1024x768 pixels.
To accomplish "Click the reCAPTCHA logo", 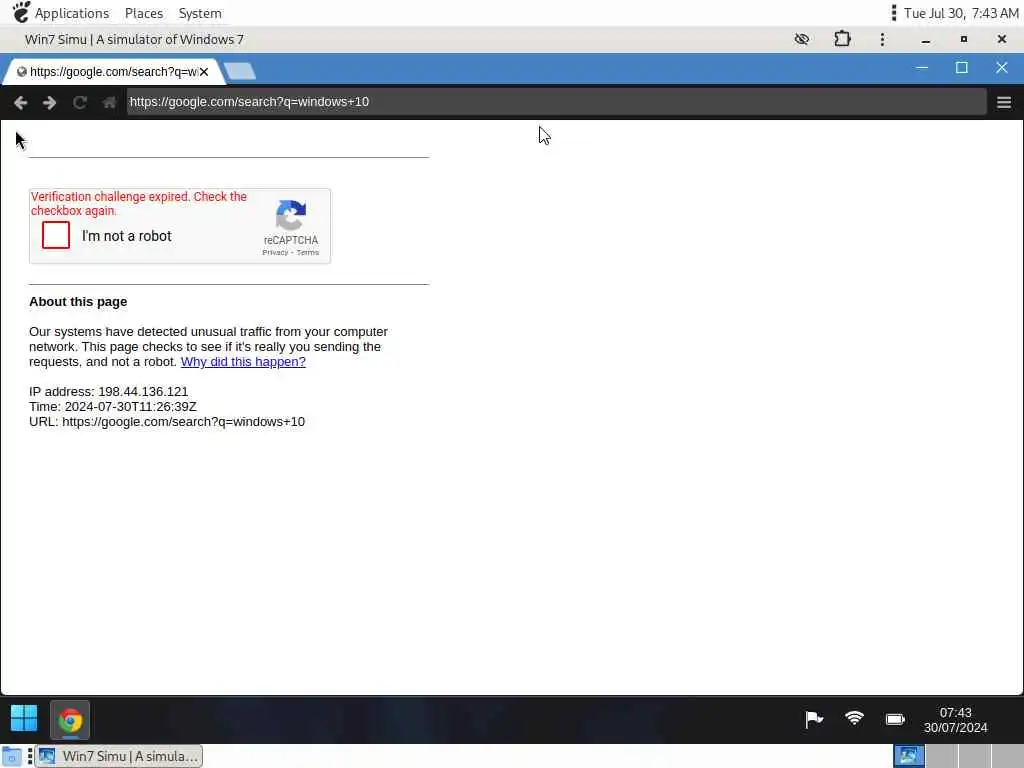I will pos(291,216).
